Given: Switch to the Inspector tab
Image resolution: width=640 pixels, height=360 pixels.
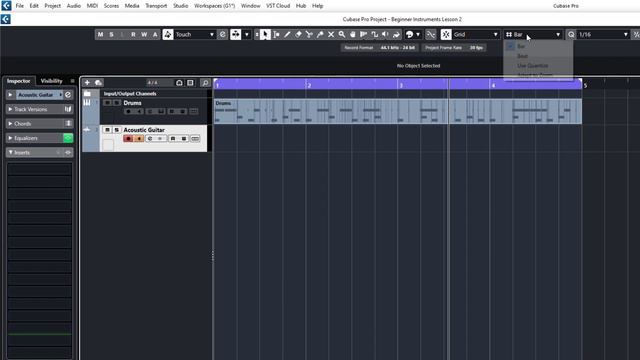Looking at the screenshot, I should (x=18, y=81).
